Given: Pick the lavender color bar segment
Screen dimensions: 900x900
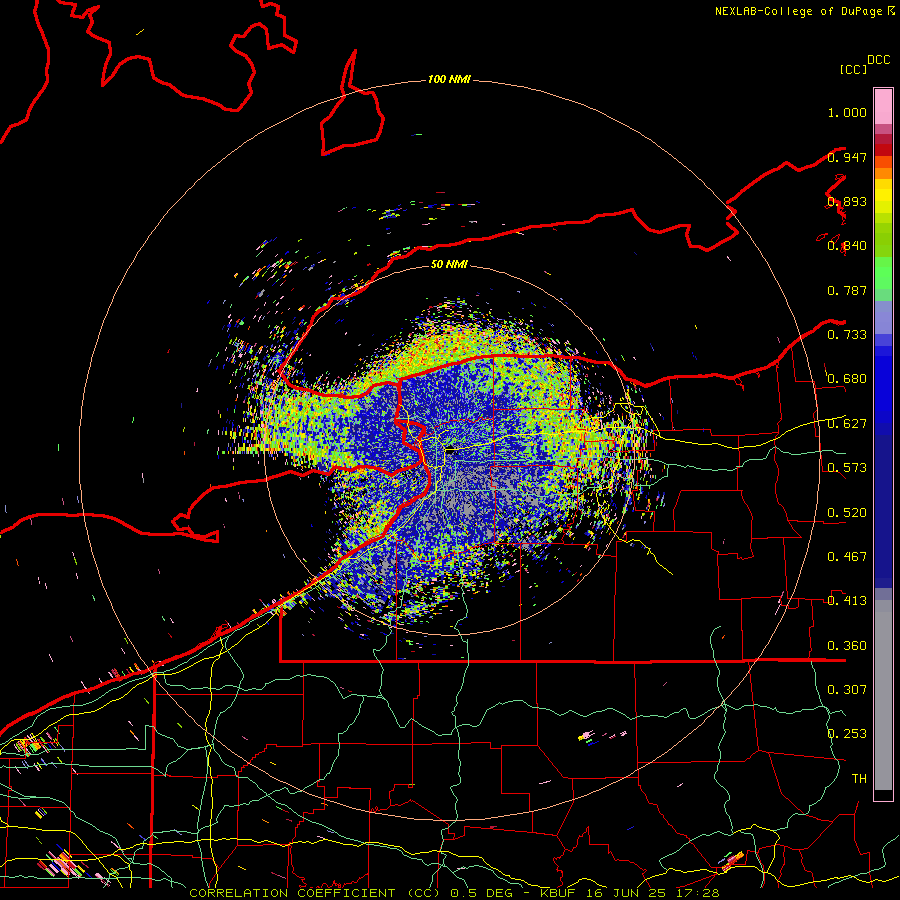Looking at the screenshot, I should click(x=883, y=317).
